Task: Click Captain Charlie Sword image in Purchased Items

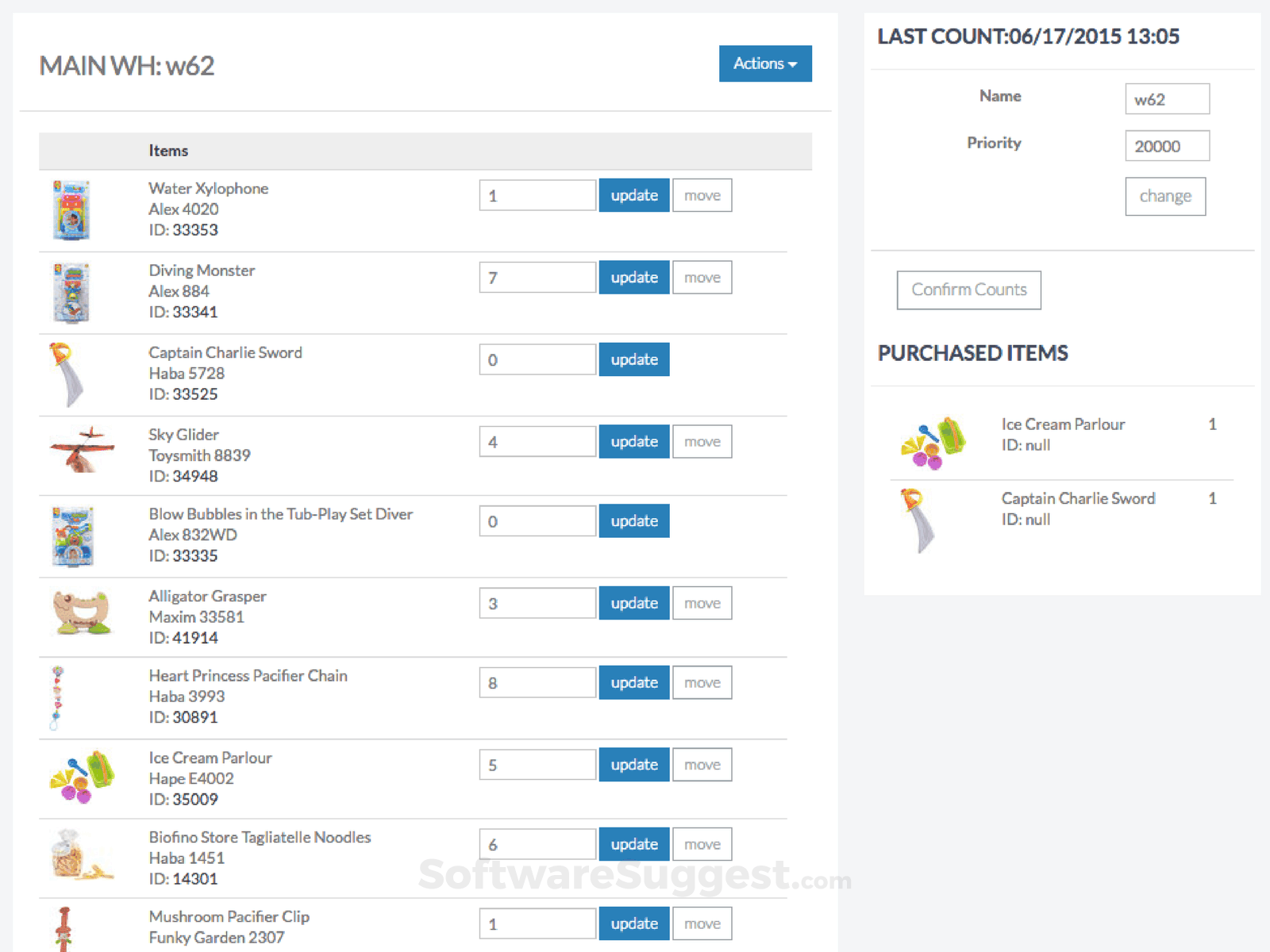Action: tap(917, 520)
